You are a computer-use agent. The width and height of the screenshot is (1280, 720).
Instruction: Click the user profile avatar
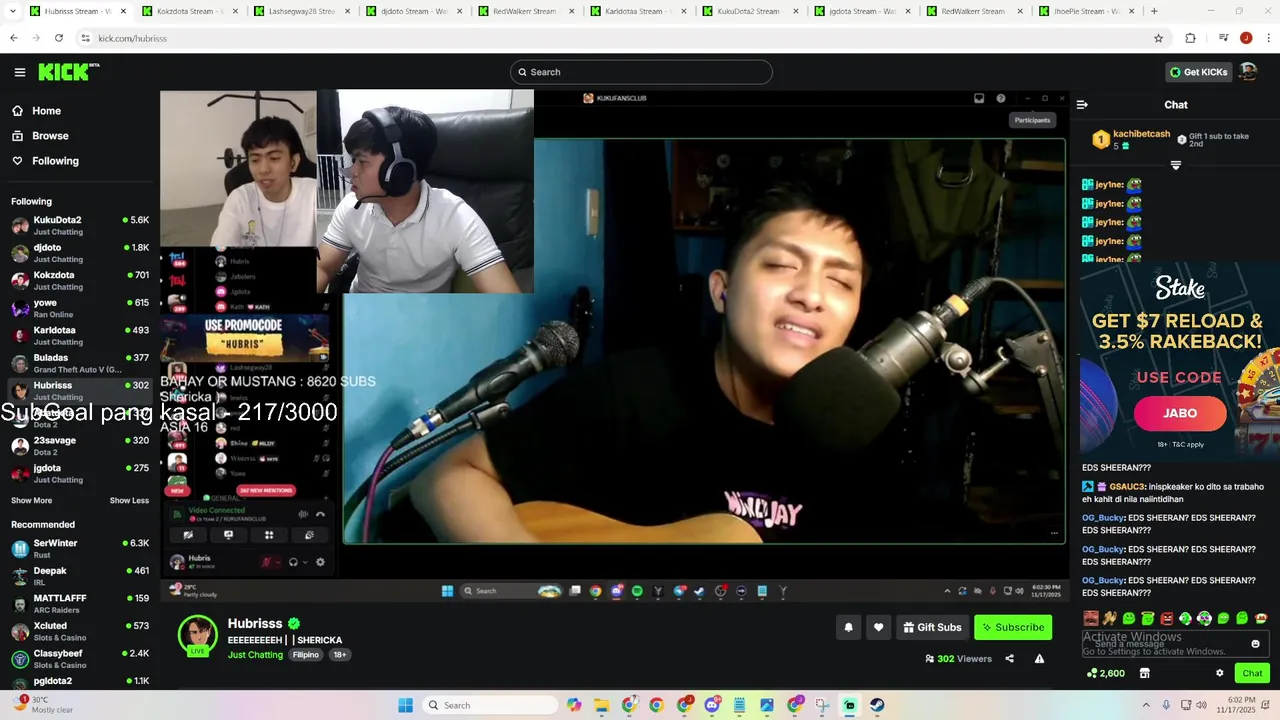pos(1248,72)
